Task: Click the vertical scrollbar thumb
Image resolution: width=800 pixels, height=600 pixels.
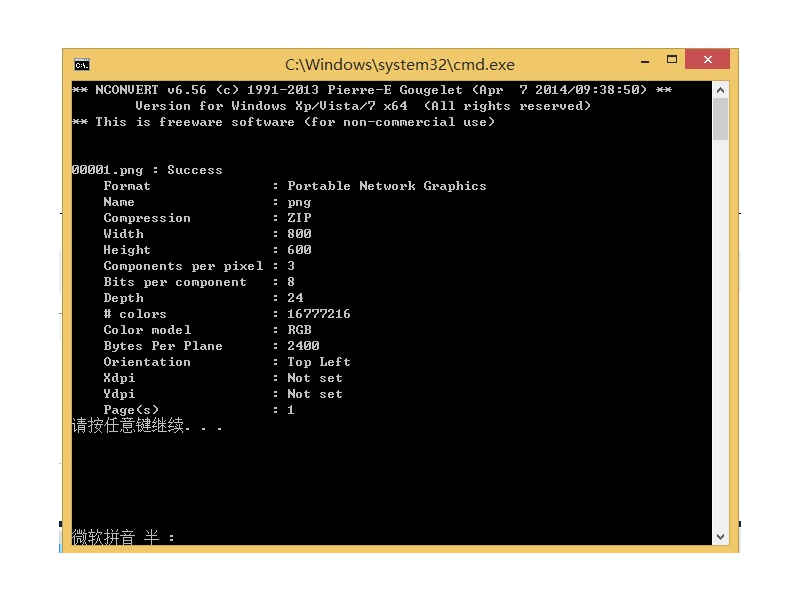Action: point(720,120)
